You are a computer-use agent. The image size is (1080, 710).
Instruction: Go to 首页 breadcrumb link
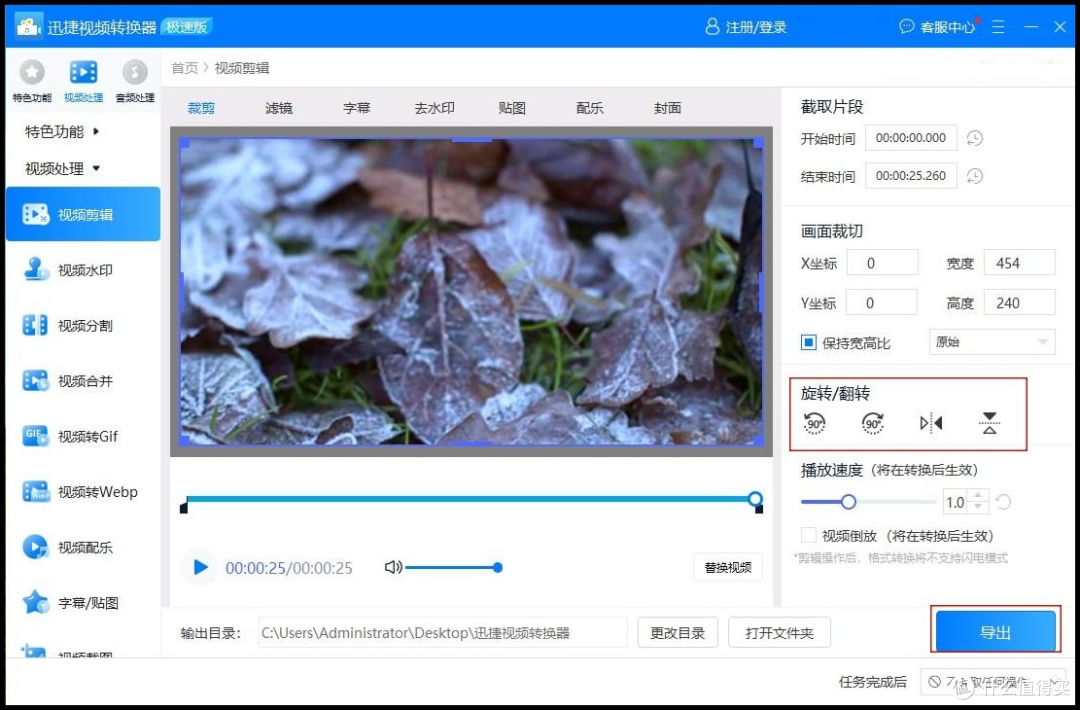click(x=184, y=67)
